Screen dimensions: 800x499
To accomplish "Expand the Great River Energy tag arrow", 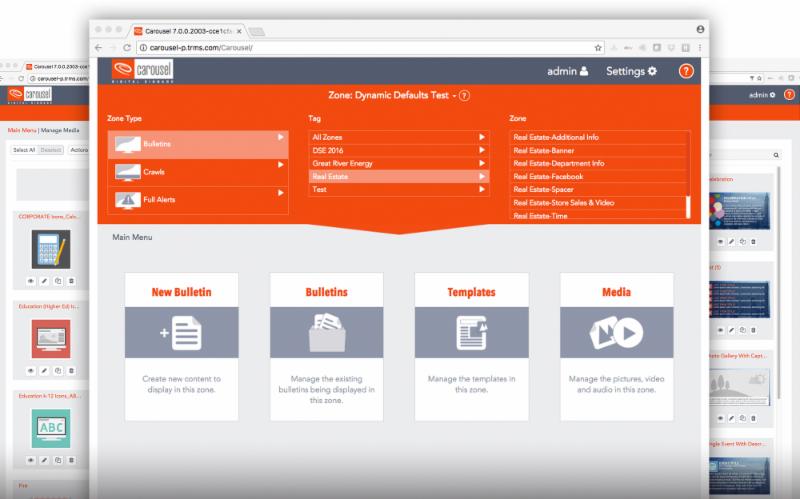I will 482,163.
